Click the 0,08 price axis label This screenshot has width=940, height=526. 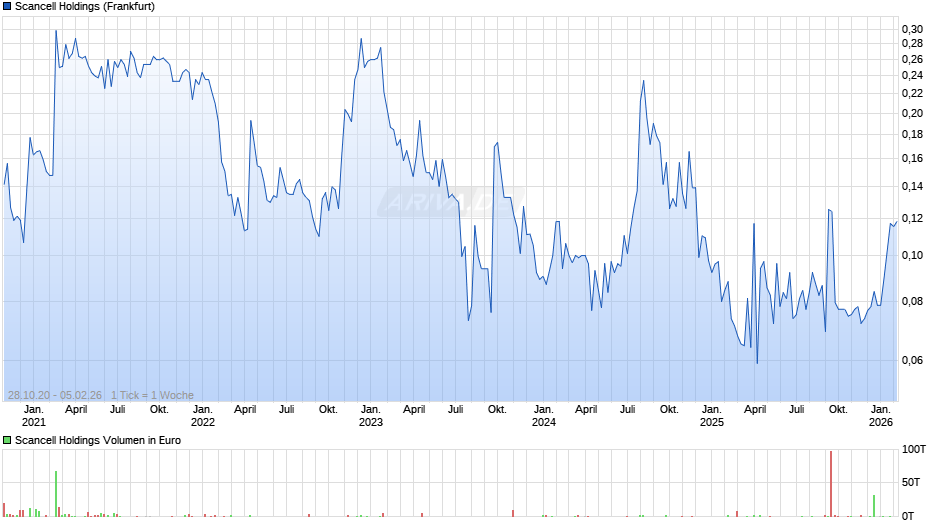coord(912,302)
